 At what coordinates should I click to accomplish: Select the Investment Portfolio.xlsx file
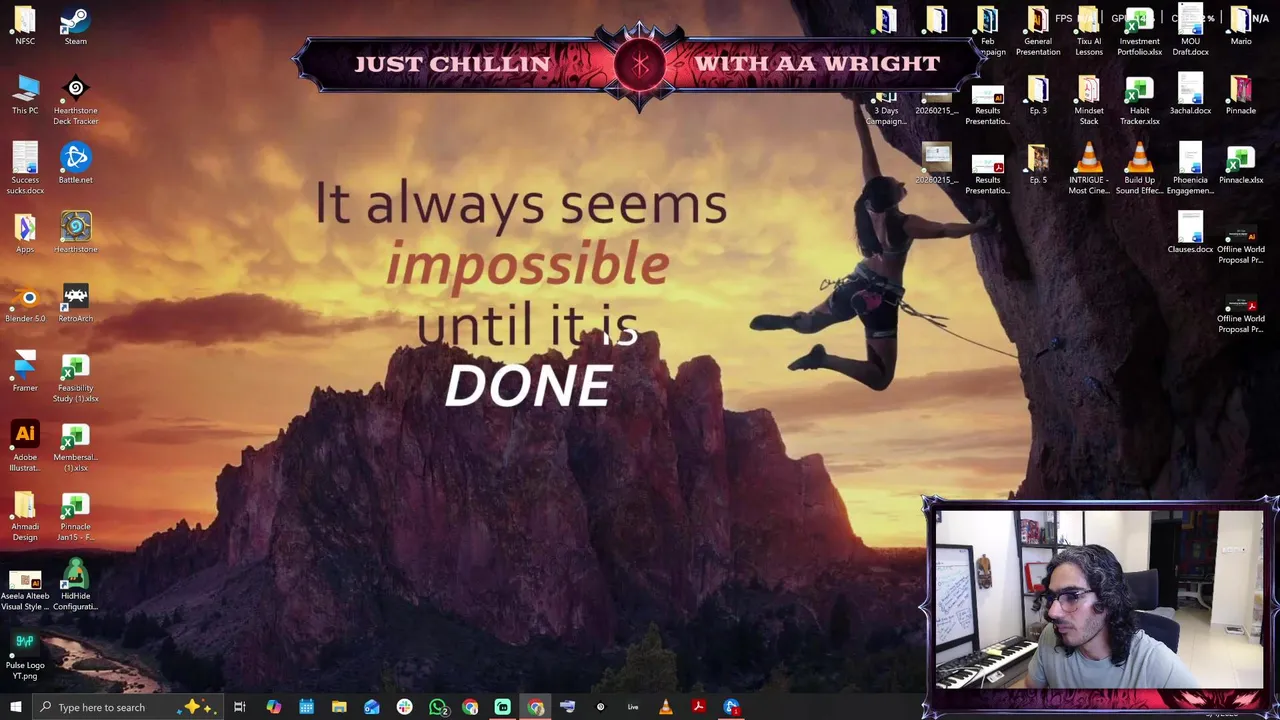click(x=1139, y=31)
